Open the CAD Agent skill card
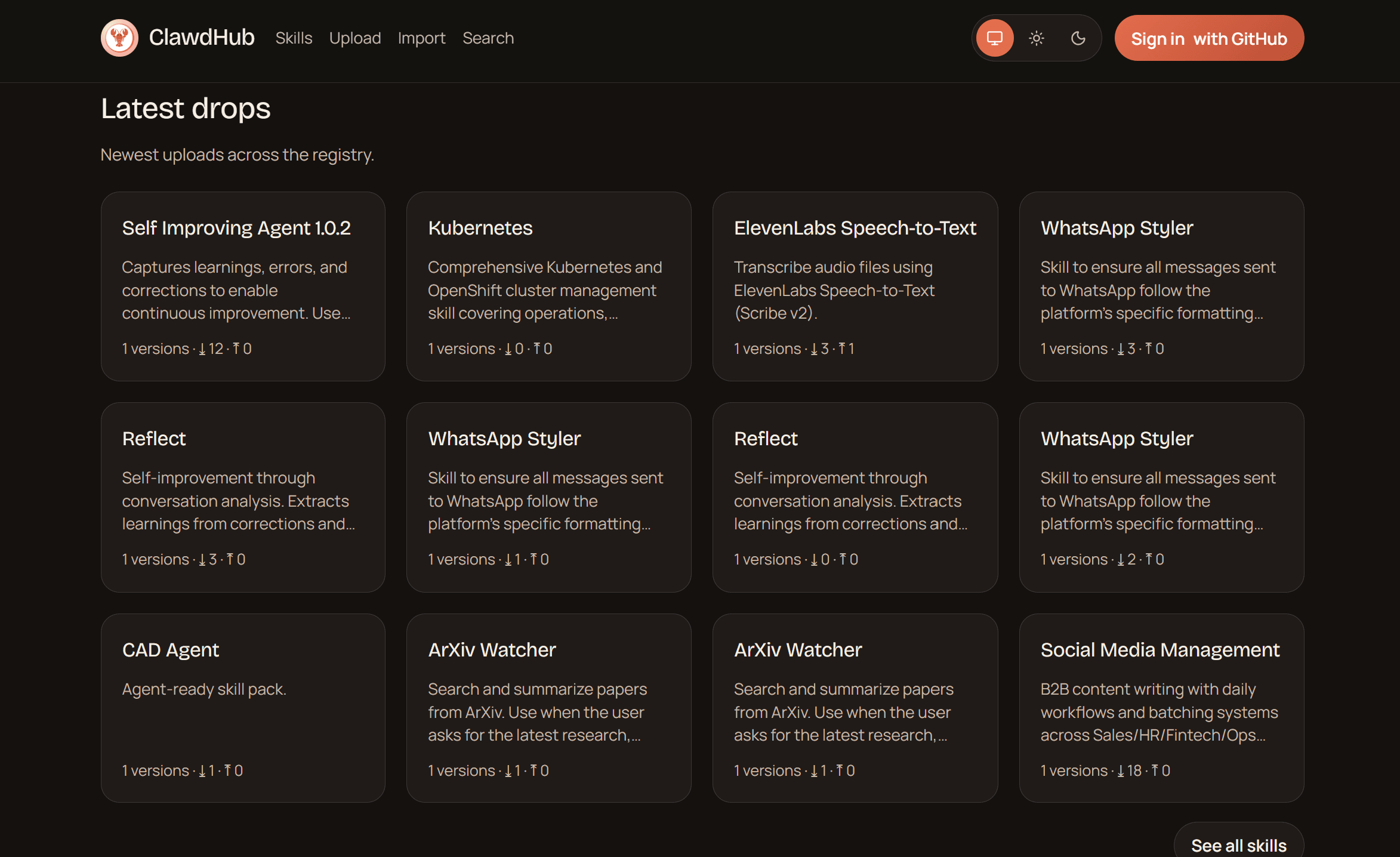This screenshot has height=857, width=1400. coord(243,708)
